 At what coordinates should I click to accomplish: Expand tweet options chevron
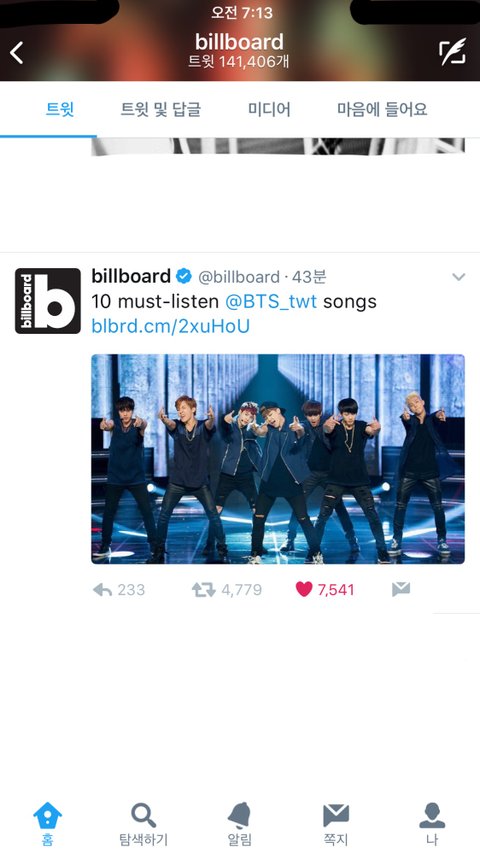[459, 277]
